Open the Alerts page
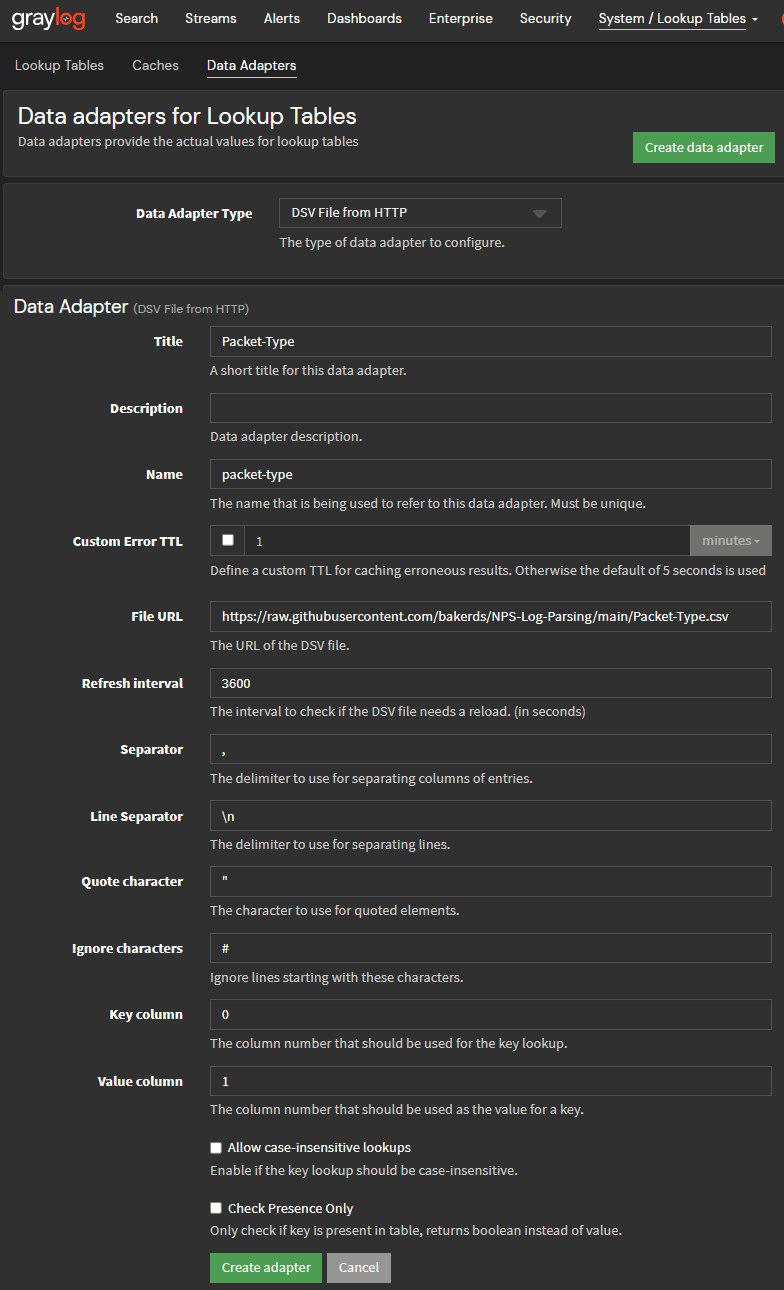The width and height of the screenshot is (784, 1290). (x=282, y=19)
